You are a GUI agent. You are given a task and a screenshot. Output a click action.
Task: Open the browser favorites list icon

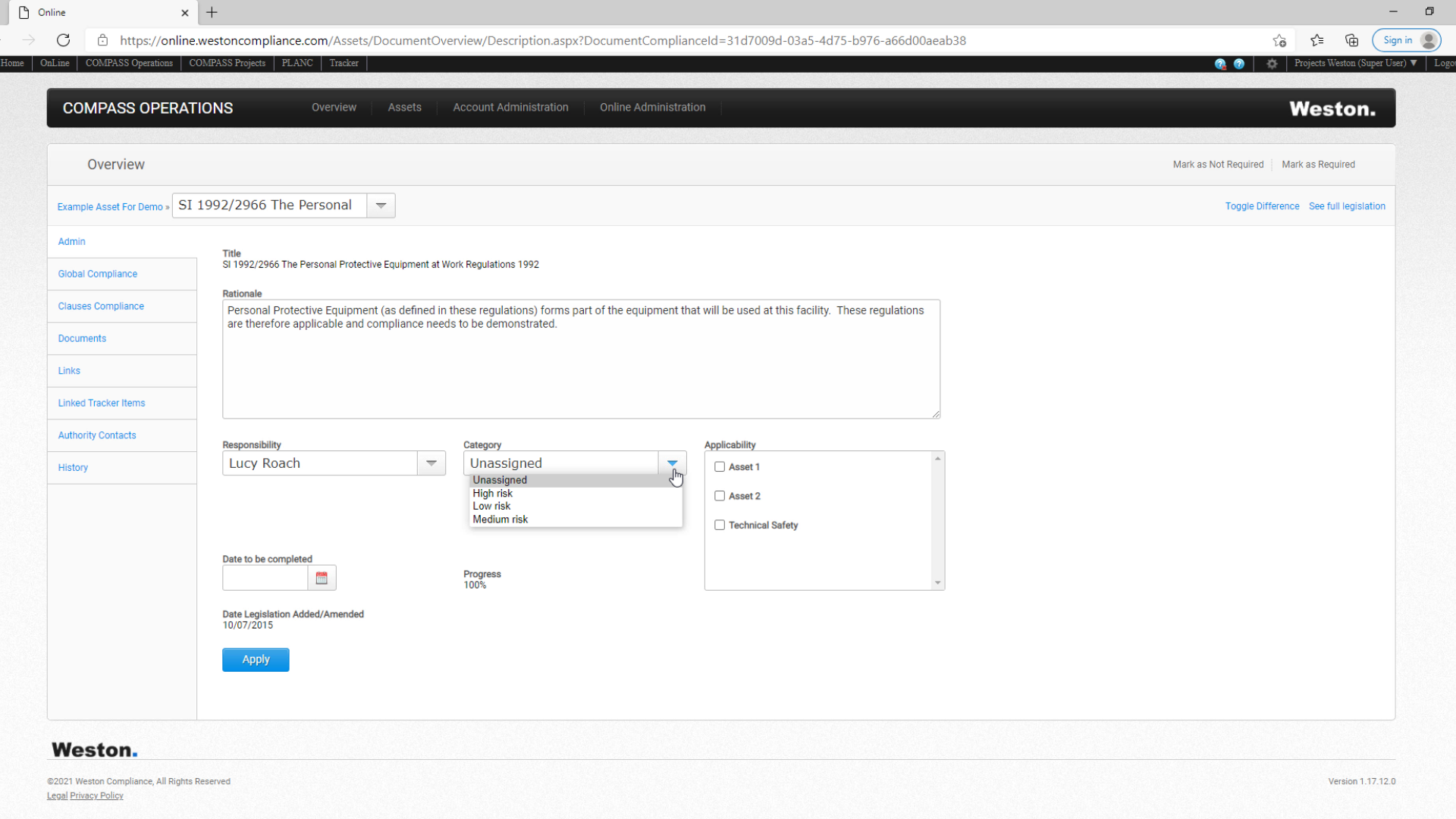coord(1316,40)
